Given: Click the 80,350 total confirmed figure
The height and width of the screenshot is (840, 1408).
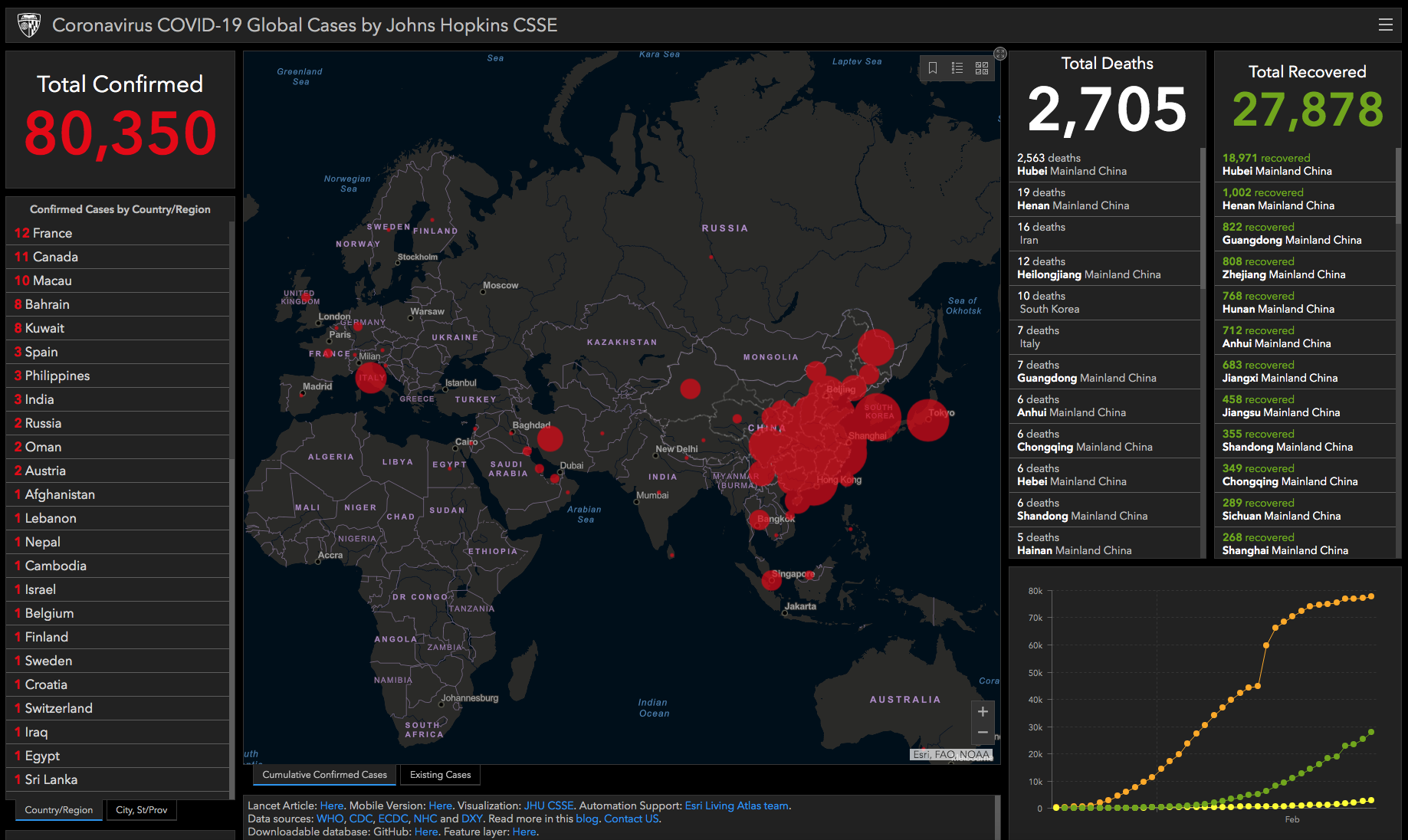Looking at the screenshot, I should point(120,133).
